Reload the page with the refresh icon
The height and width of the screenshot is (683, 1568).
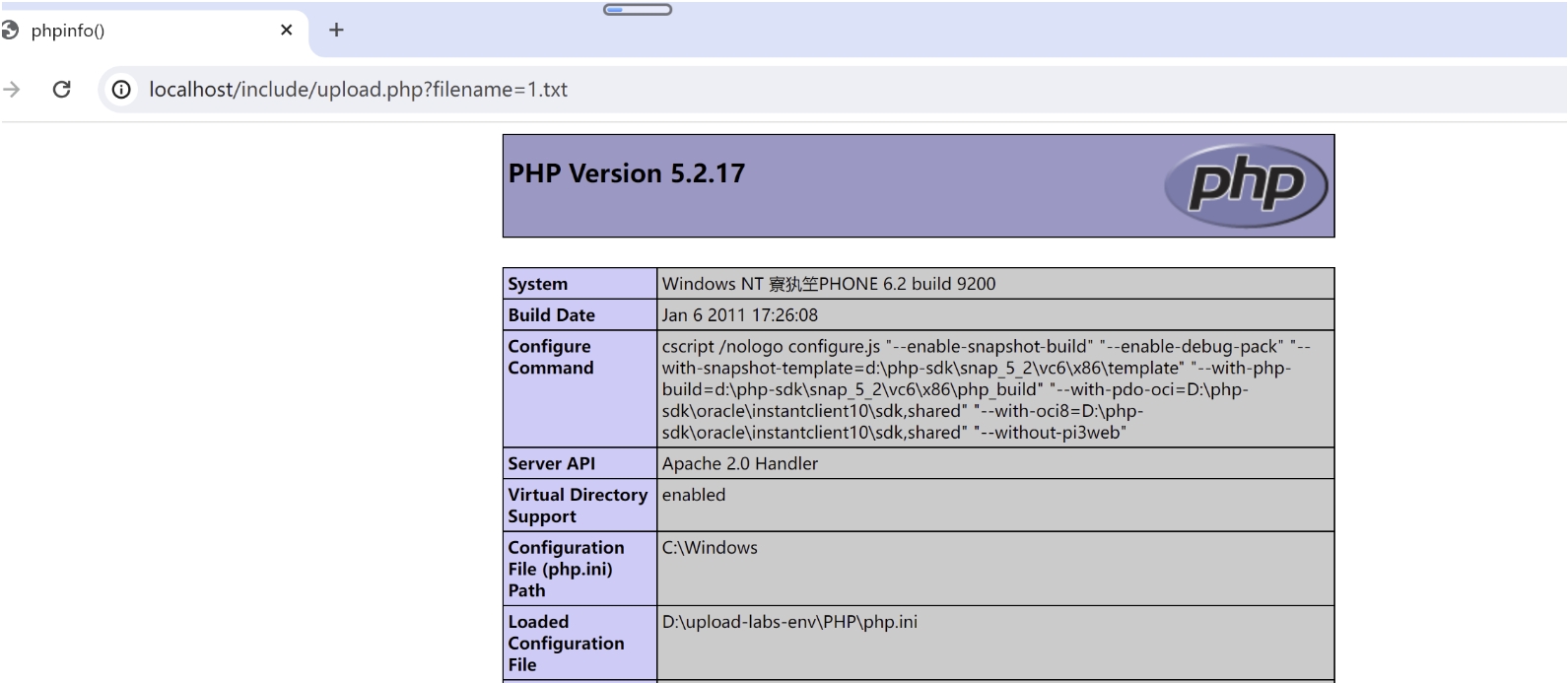click(61, 90)
